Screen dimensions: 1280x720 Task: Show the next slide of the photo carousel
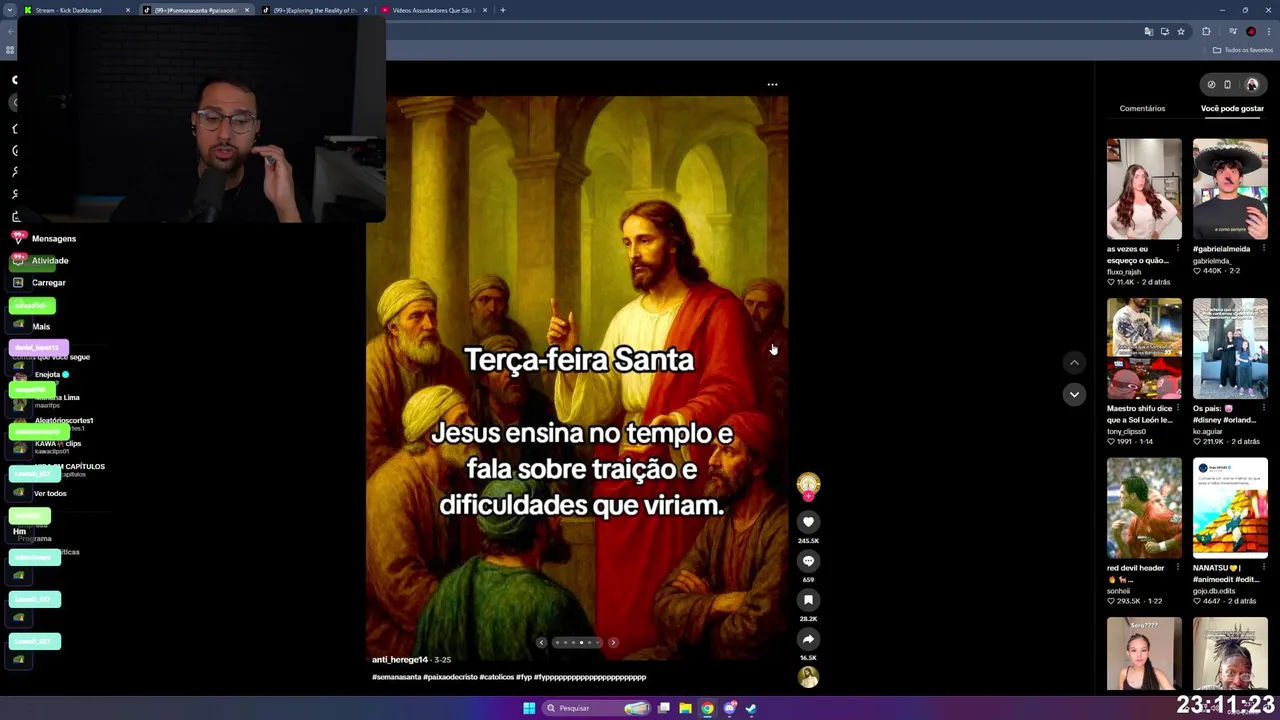[613, 643]
